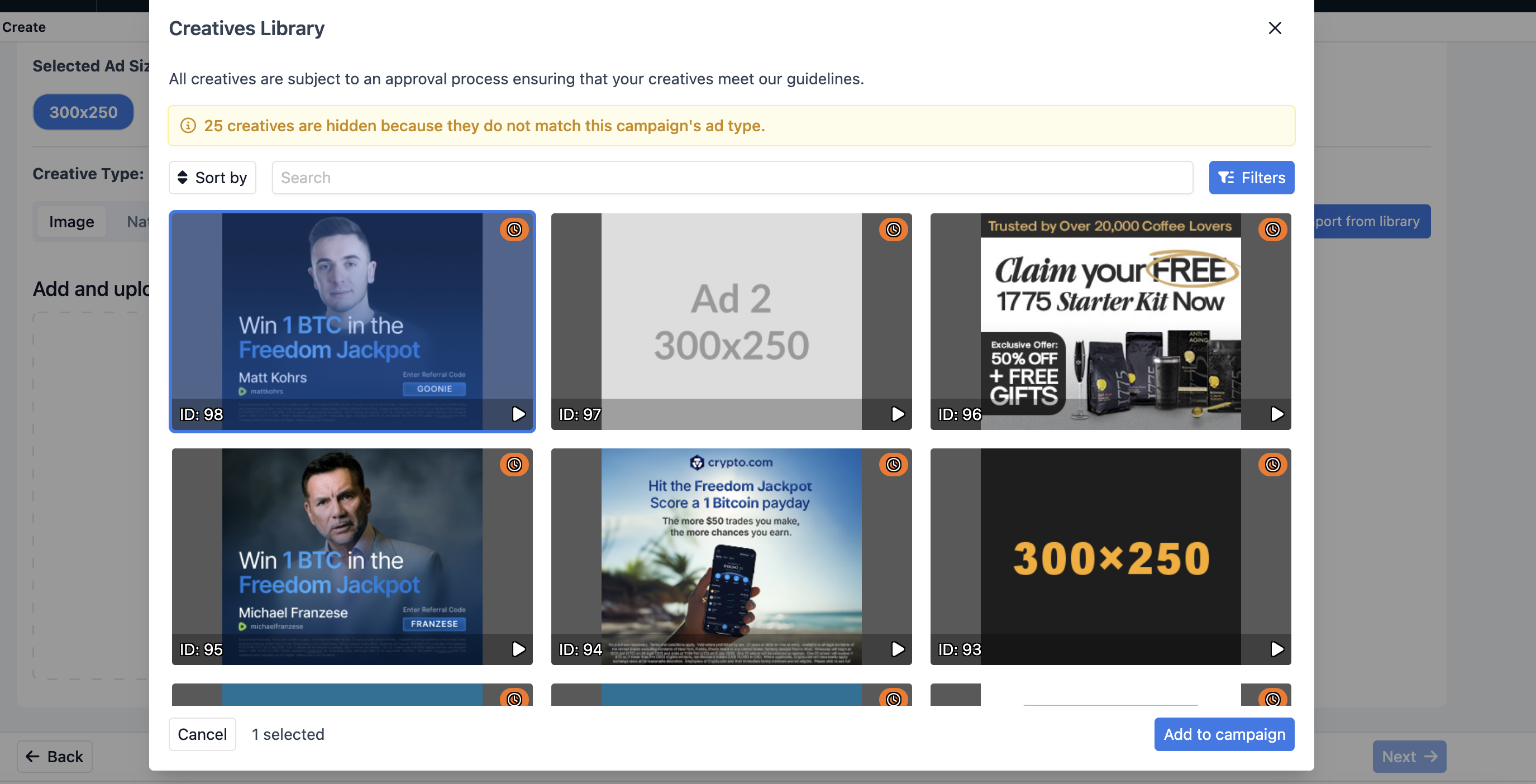Image resolution: width=1536 pixels, height=784 pixels.
Task: Focus the Search creatives field
Action: pos(732,178)
